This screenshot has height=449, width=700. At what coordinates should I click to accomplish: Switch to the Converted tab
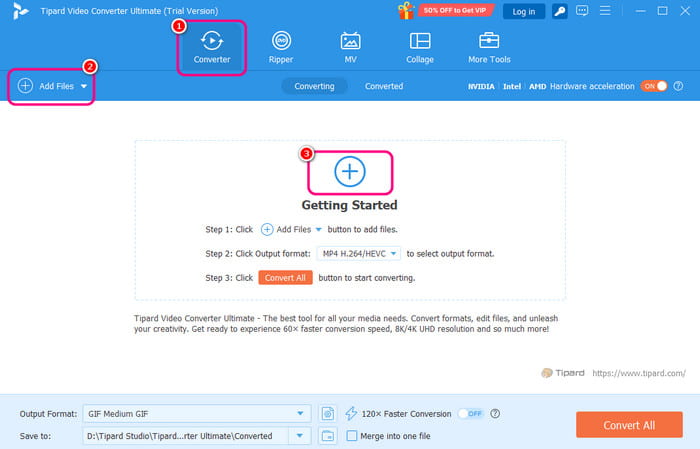(x=384, y=86)
